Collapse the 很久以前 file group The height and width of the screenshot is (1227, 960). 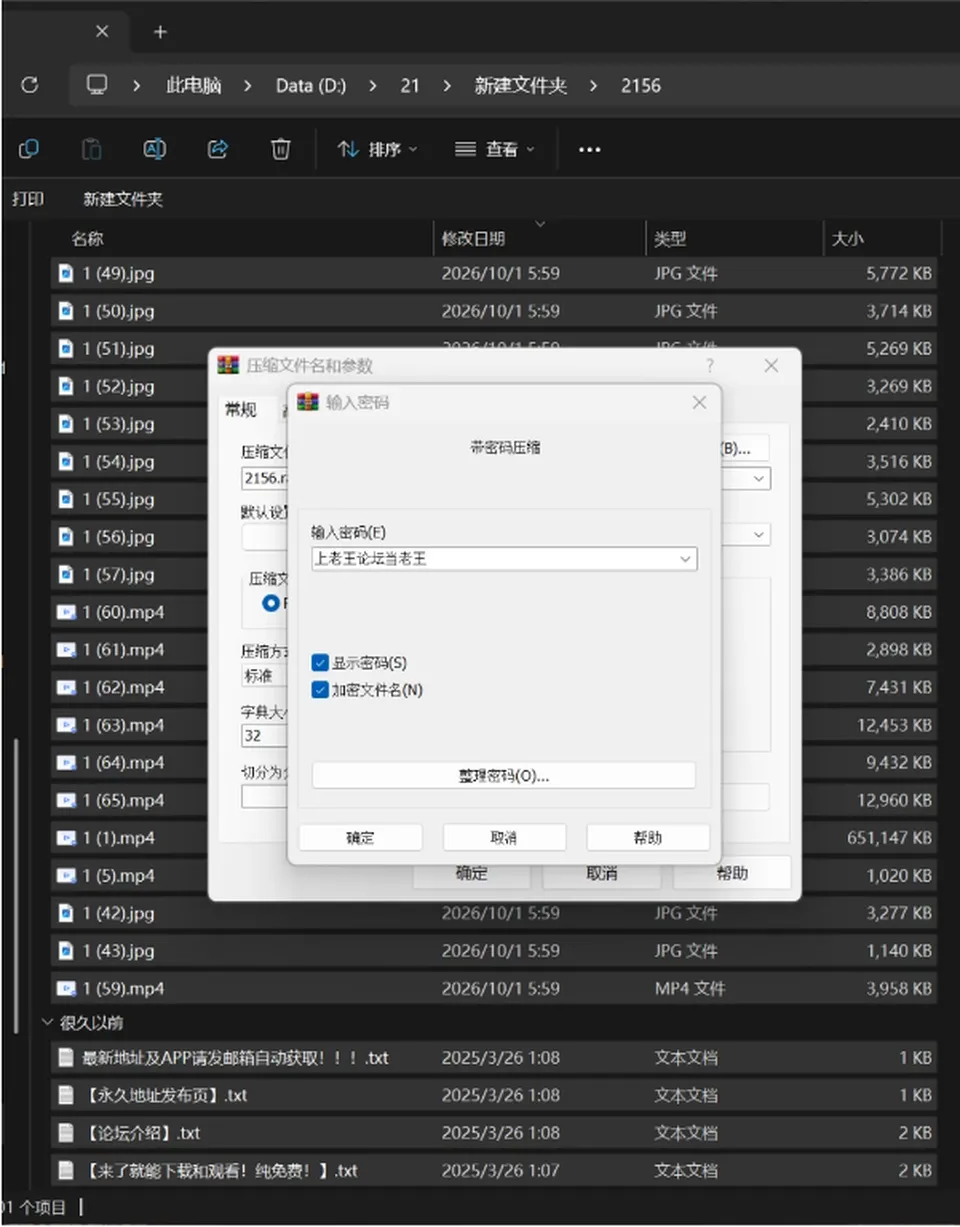pyautogui.click(x=47, y=1023)
